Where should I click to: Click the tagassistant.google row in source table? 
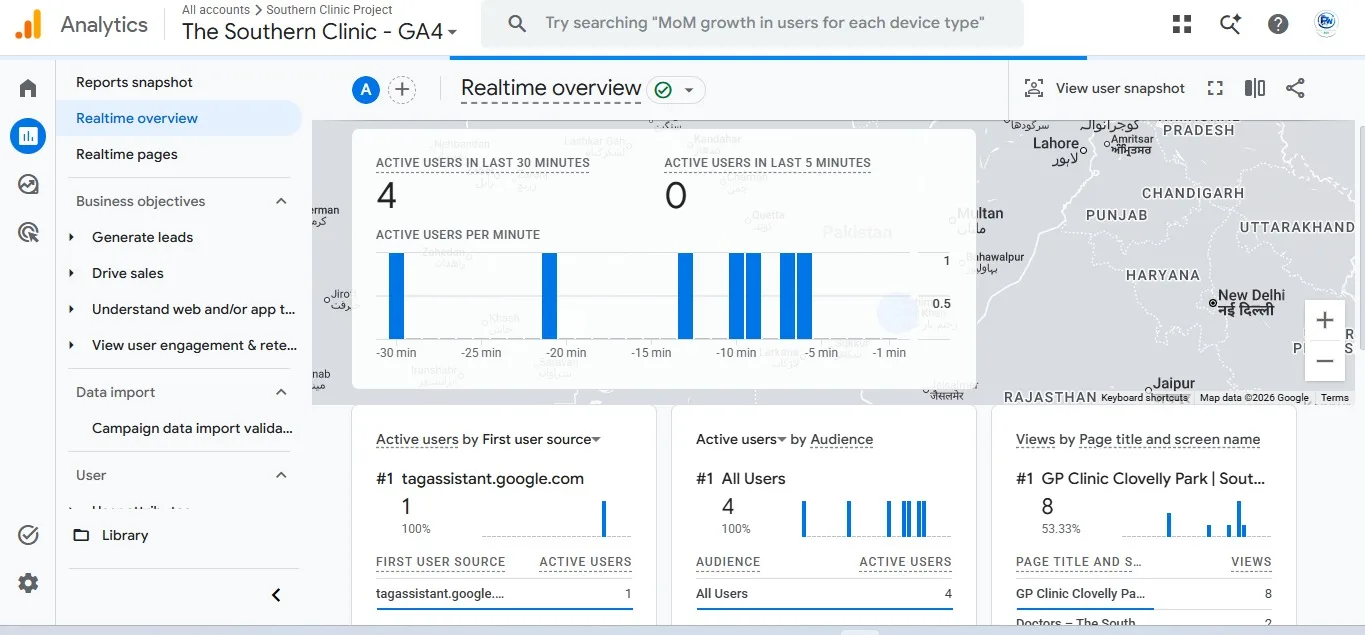coord(504,594)
